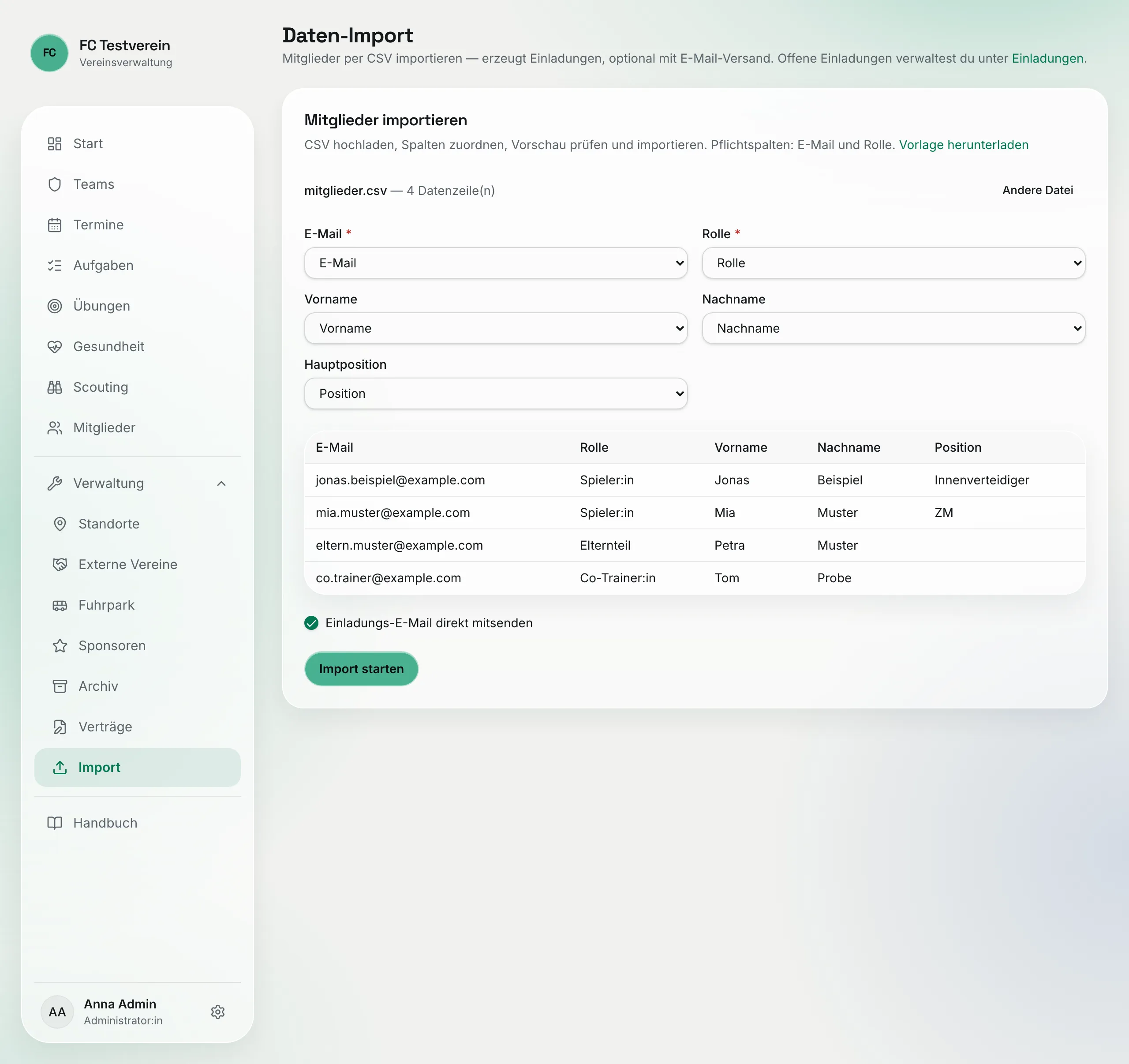Click the 'Anna Admin' user name

(x=120, y=1004)
